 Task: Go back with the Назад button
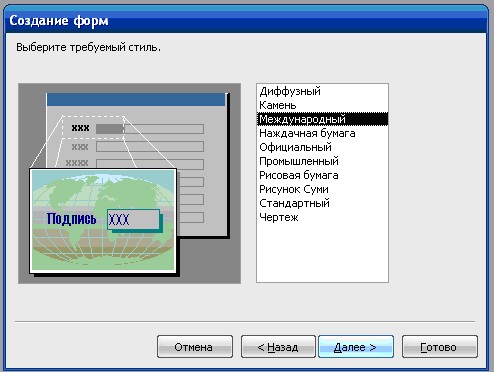tap(278, 347)
